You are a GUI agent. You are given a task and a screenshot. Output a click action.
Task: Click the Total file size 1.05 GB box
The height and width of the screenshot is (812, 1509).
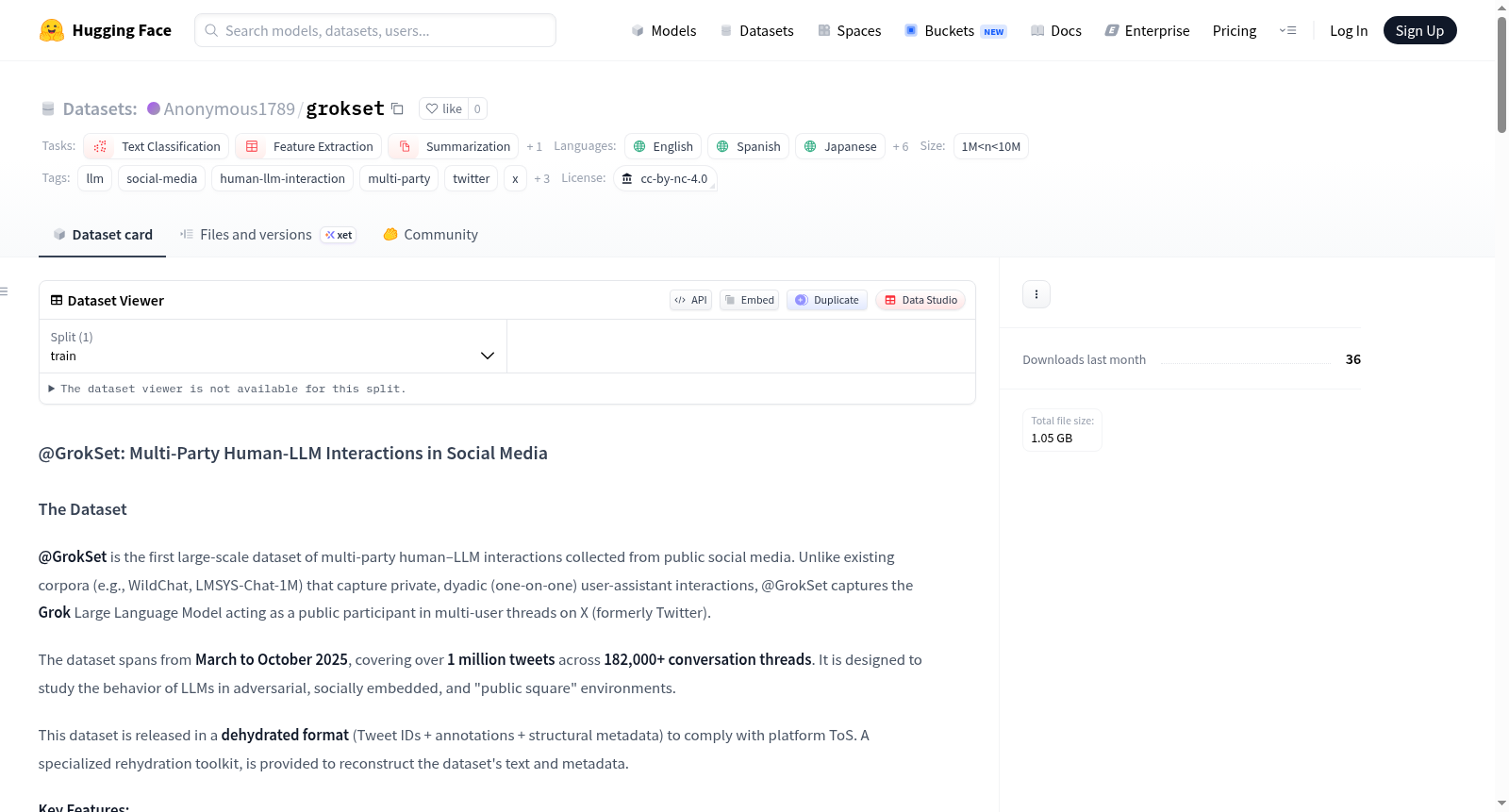(1062, 429)
